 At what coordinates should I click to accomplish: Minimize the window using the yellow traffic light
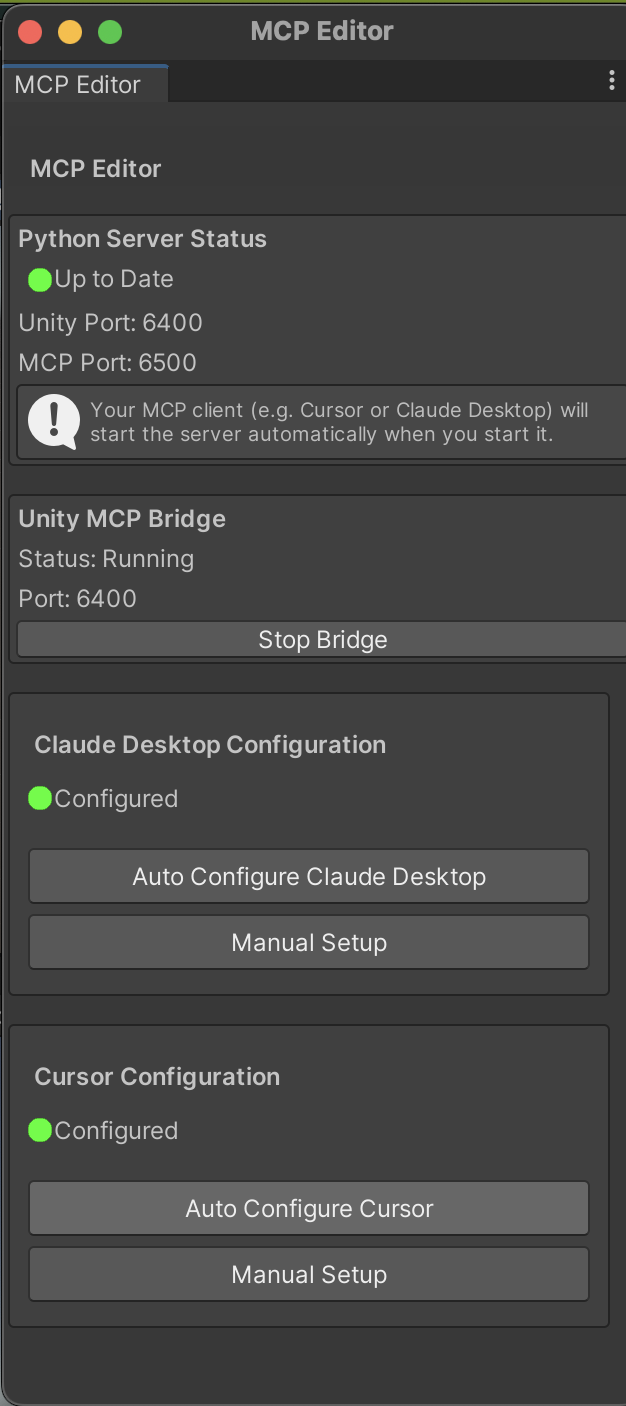[69, 31]
